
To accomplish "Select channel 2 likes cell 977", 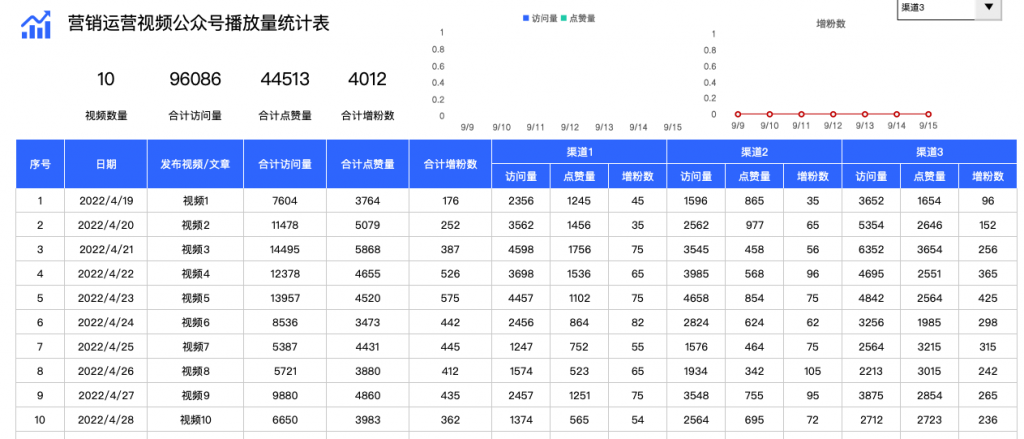I will [x=754, y=225].
